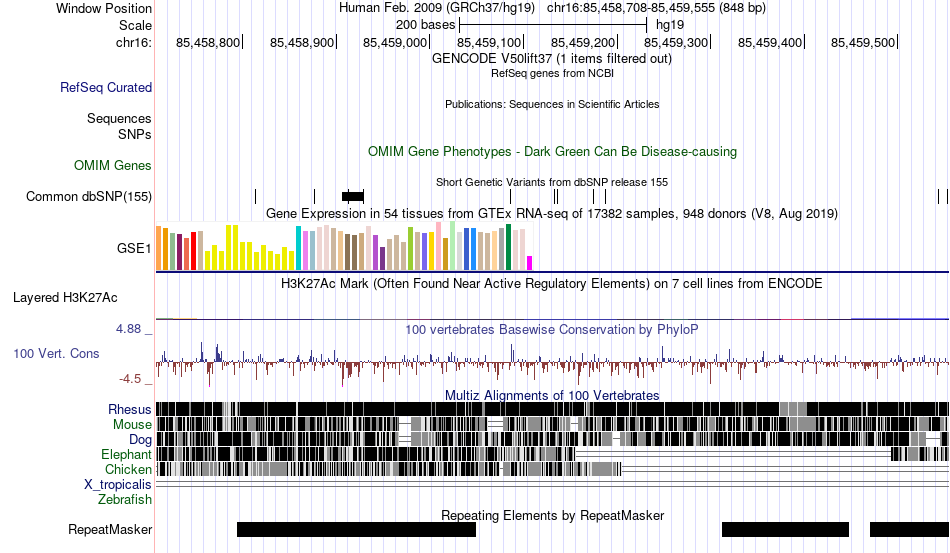The width and height of the screenshot is (950, 553).
Task: Click the -4.5 PhyloP lower scale value
Action: tap(130, 379)
